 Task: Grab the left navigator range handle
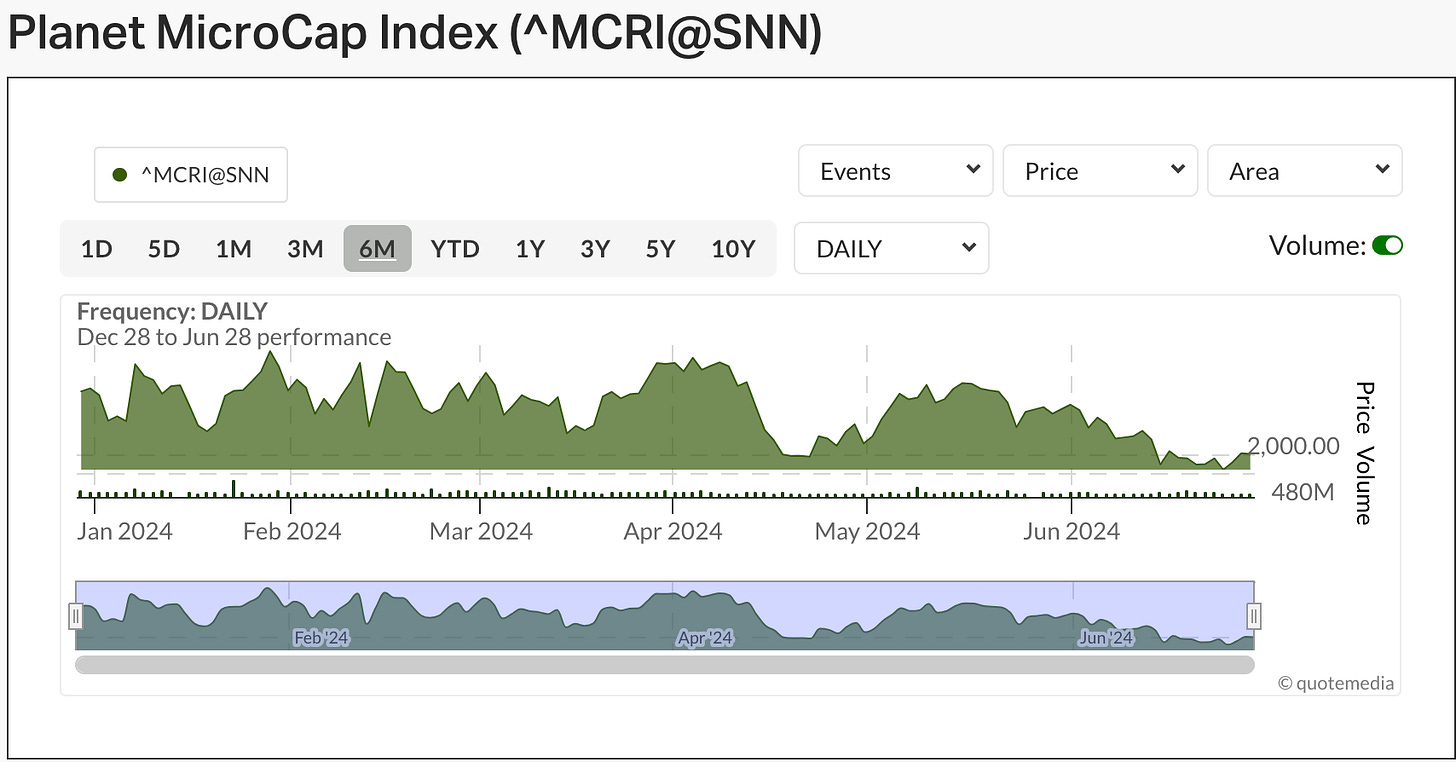click(x=75, y=616)
